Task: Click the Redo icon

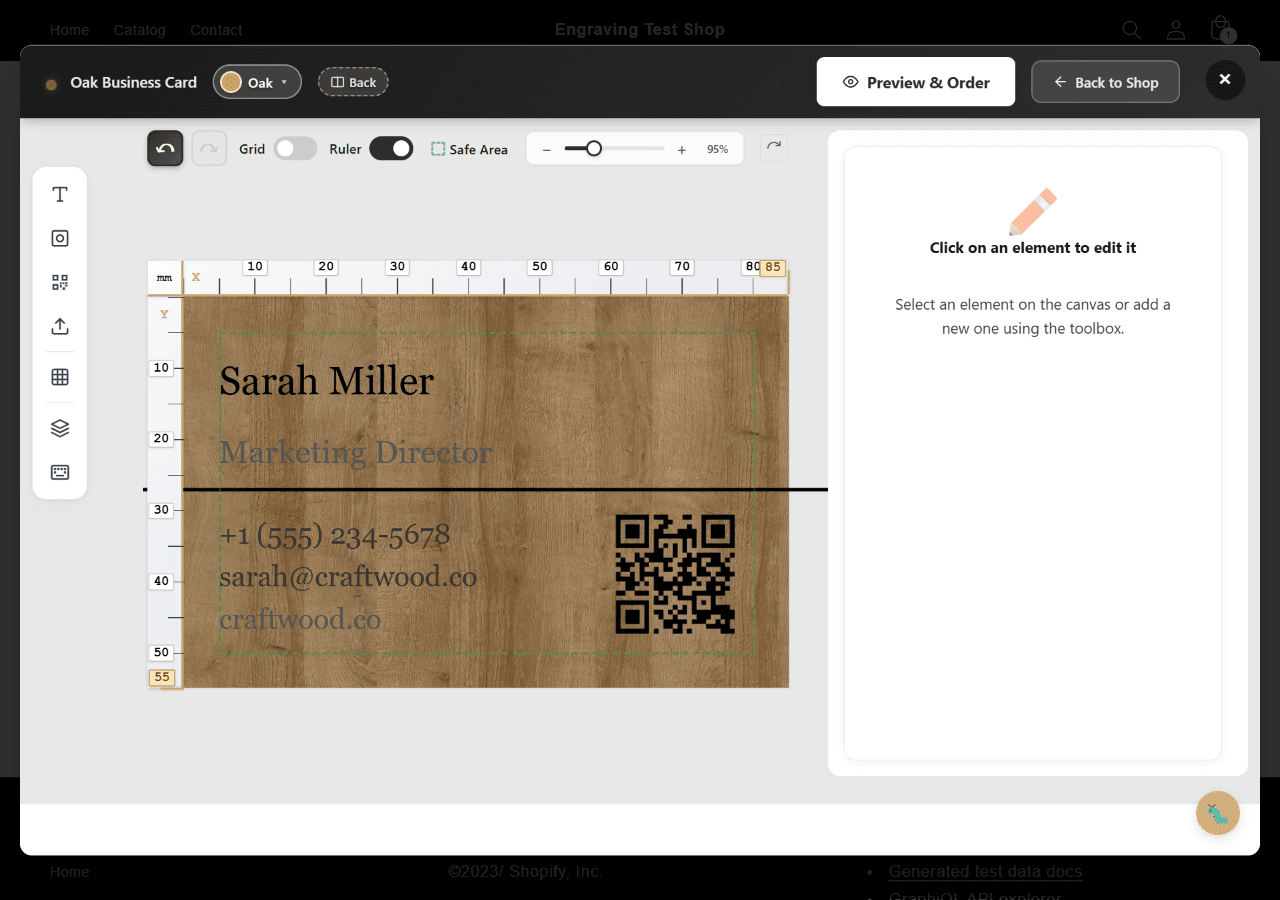Action: [208, 148]
